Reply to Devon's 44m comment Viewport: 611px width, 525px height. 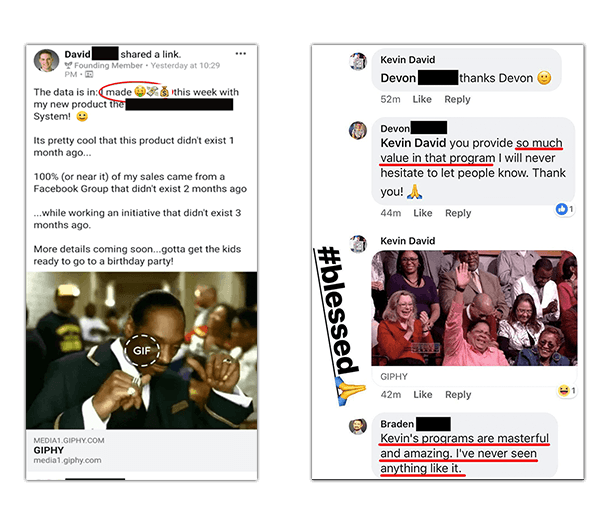pos(458,213)
